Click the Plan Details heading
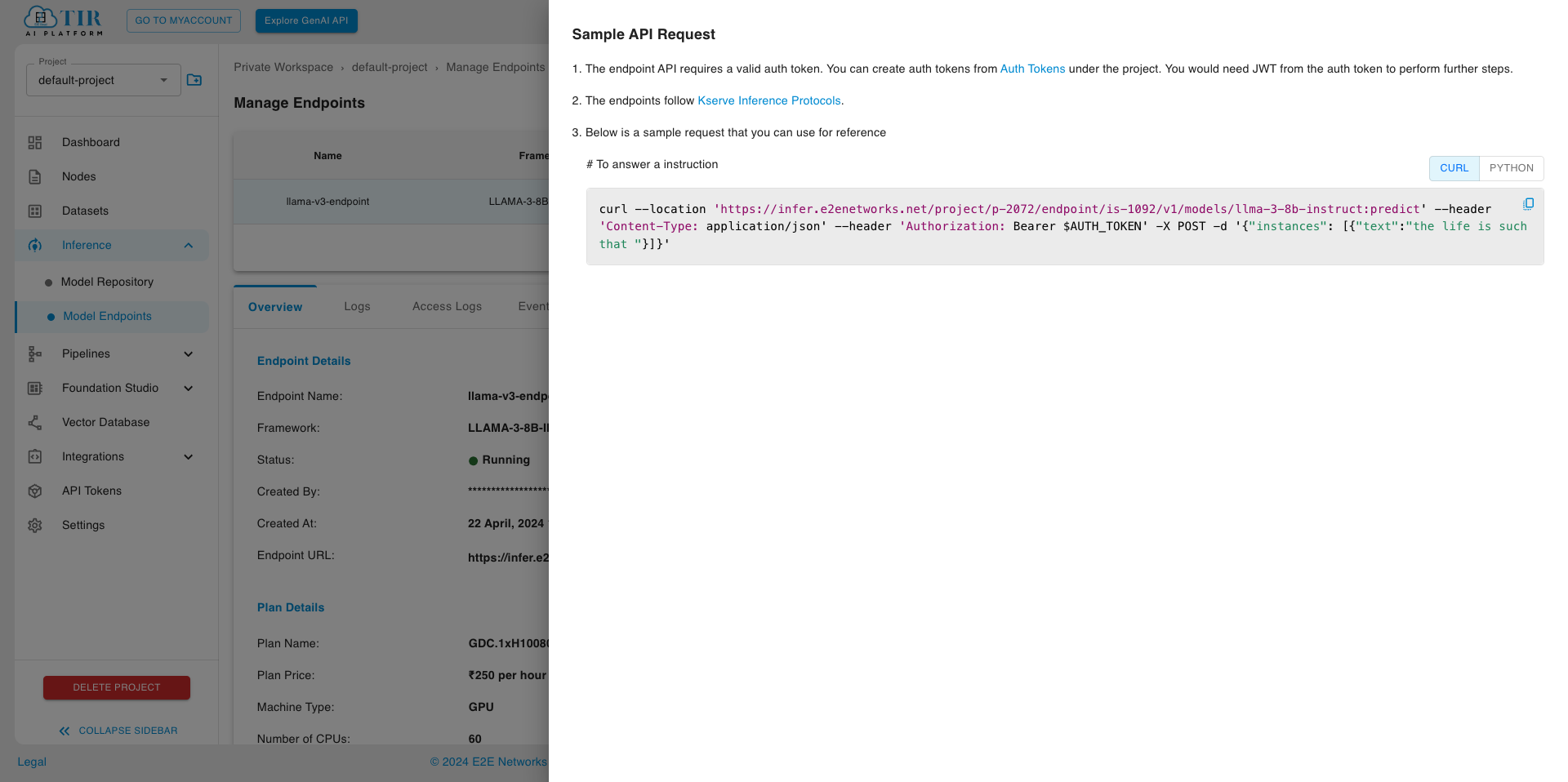The image size is (1568, 782). pyautogui.click(x=291, y=607)
